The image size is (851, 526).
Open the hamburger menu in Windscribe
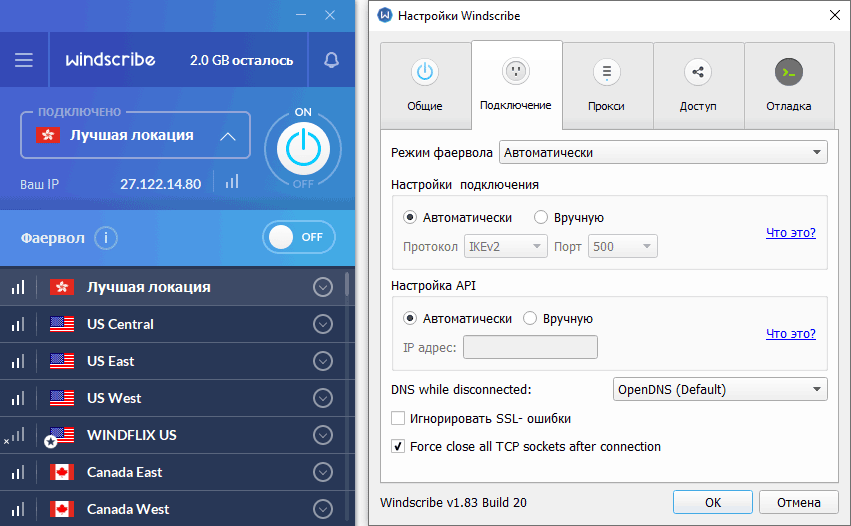(24, 60)
